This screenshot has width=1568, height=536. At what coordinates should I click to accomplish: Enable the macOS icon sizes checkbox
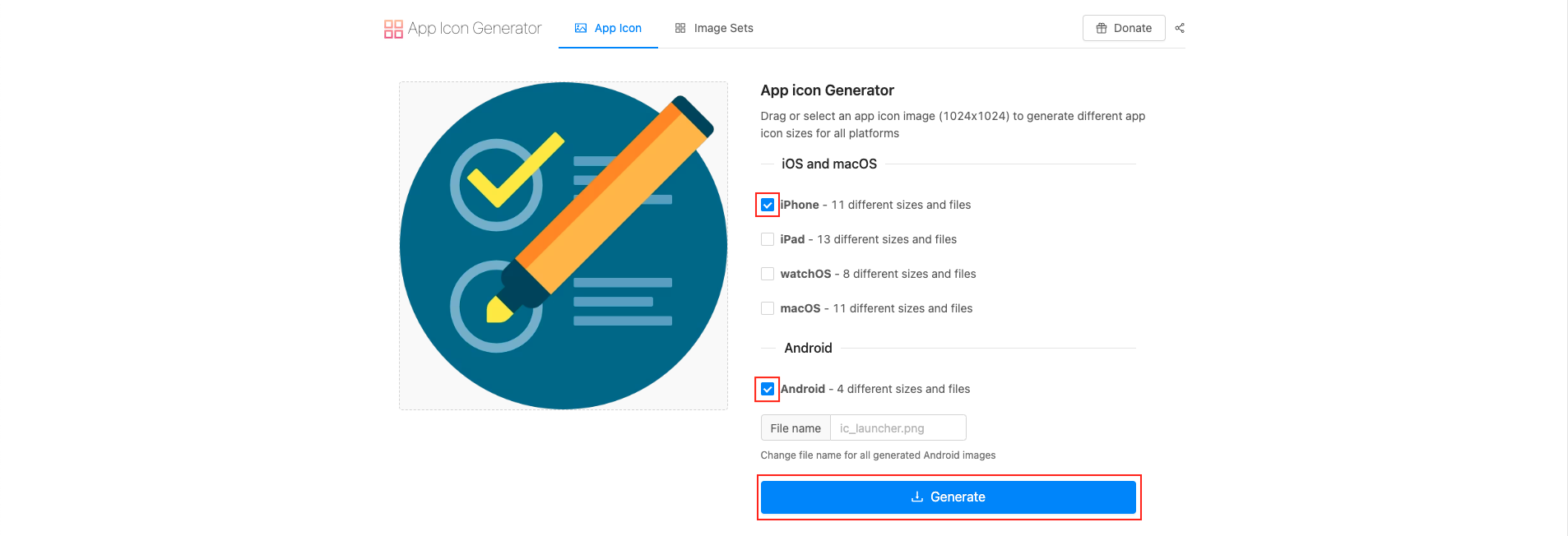tap(768, 308)
